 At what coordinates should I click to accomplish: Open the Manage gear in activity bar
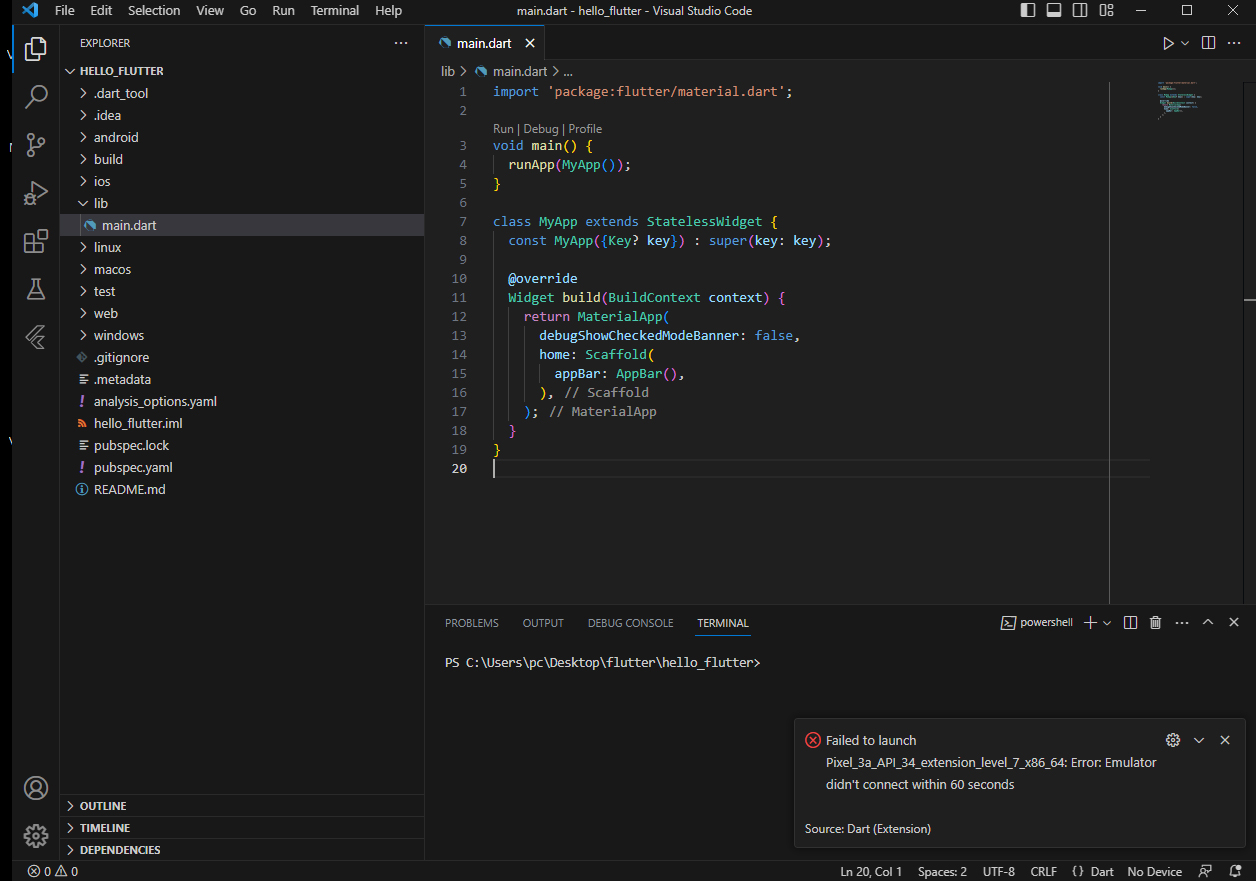coord(36,836)
